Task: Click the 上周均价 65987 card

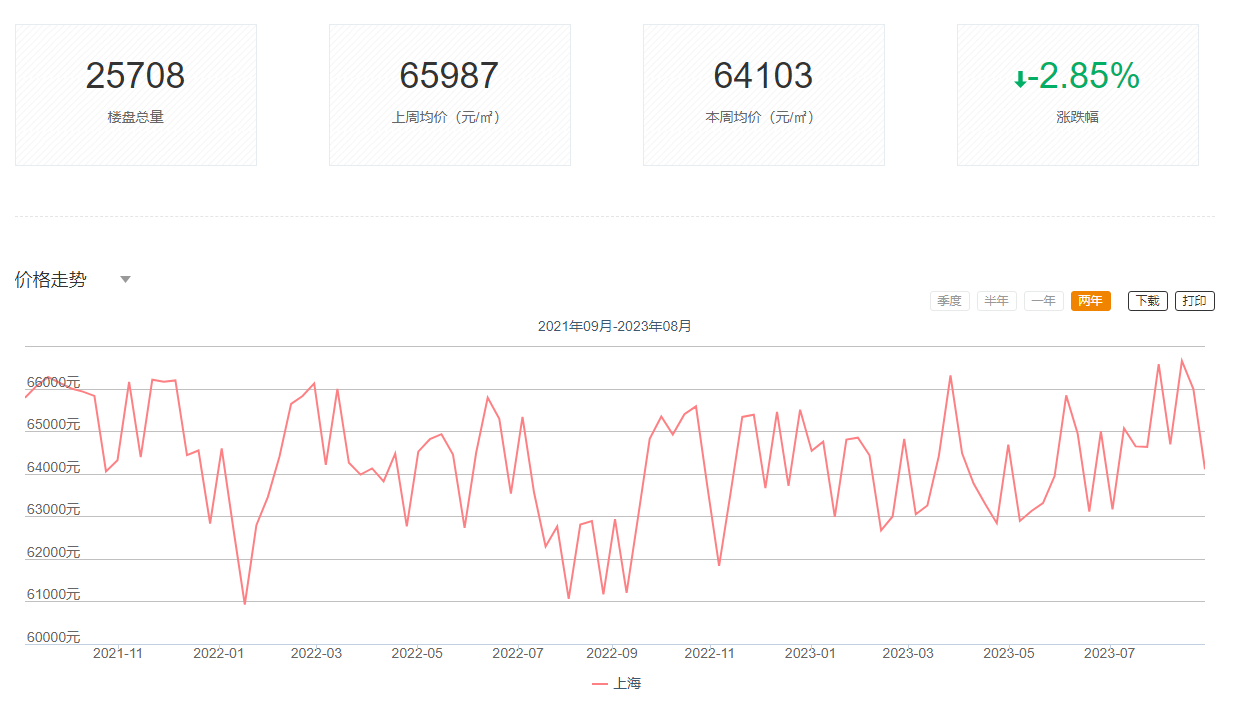Action: point(449,95)
